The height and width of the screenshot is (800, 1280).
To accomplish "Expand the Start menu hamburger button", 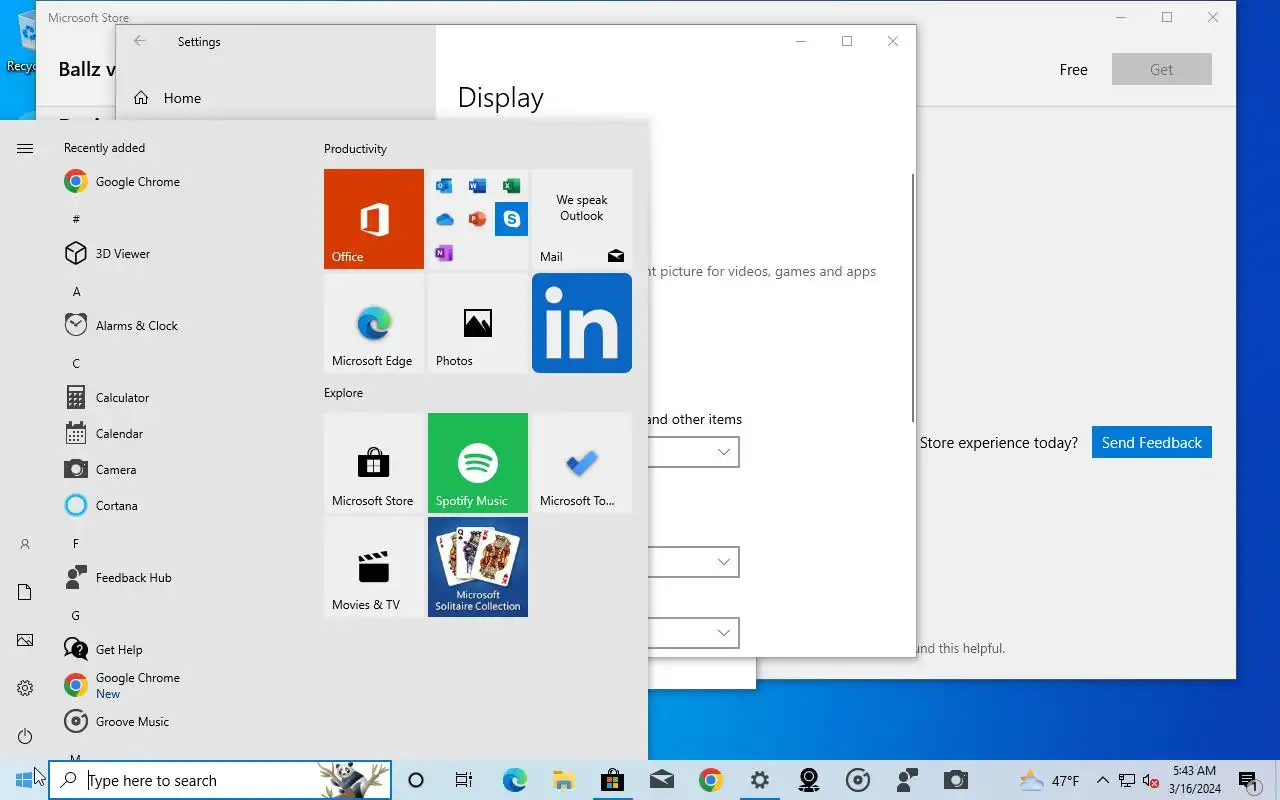I will click(x=25, y=148).
